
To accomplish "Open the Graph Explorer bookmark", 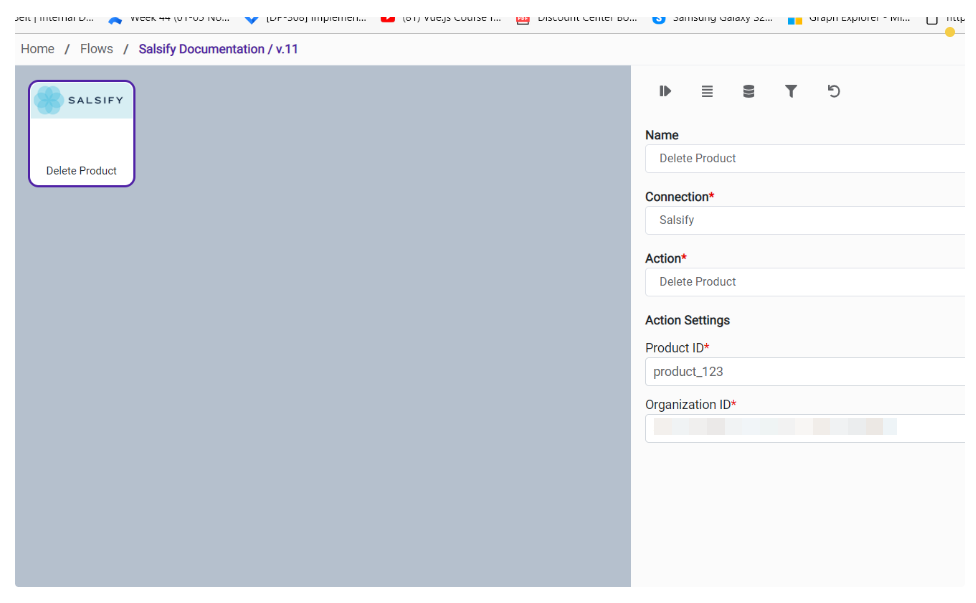I will click(x=848, y=17).
